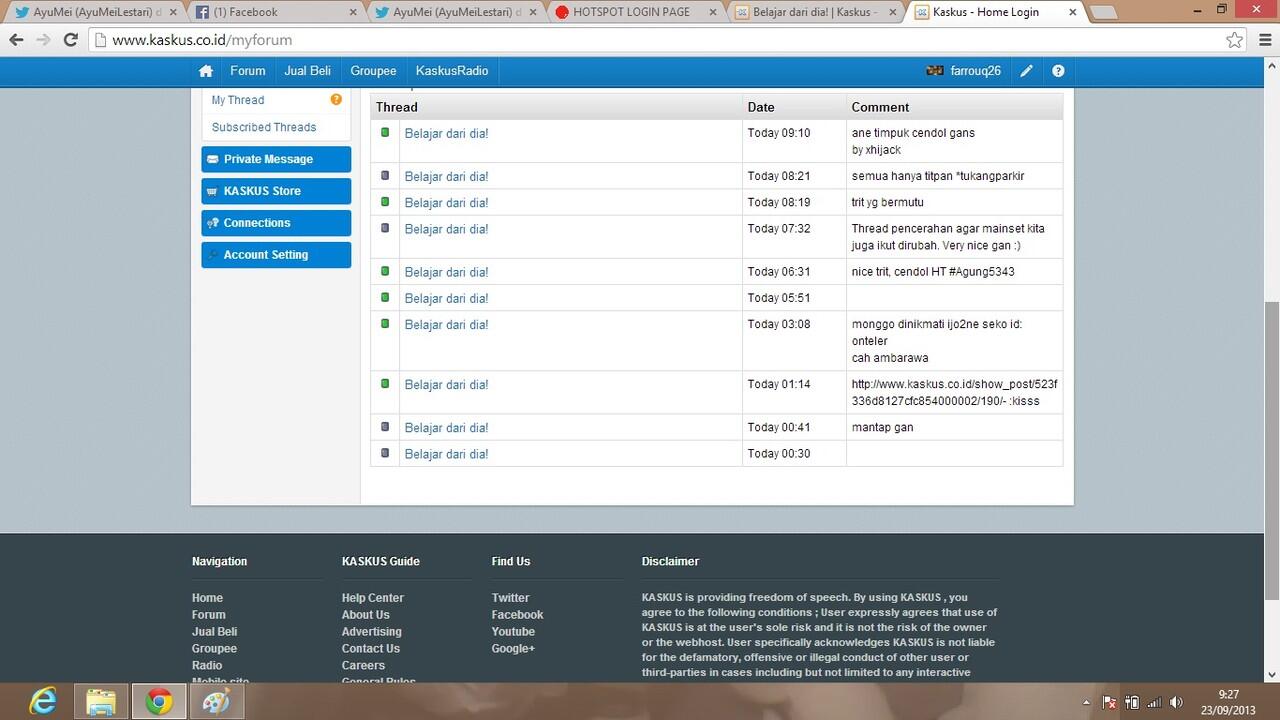Image resolution: width=1280 pixels, height=720 pixels.
Task: Open Forum in the navbar
Action: [x=248, y=71]
